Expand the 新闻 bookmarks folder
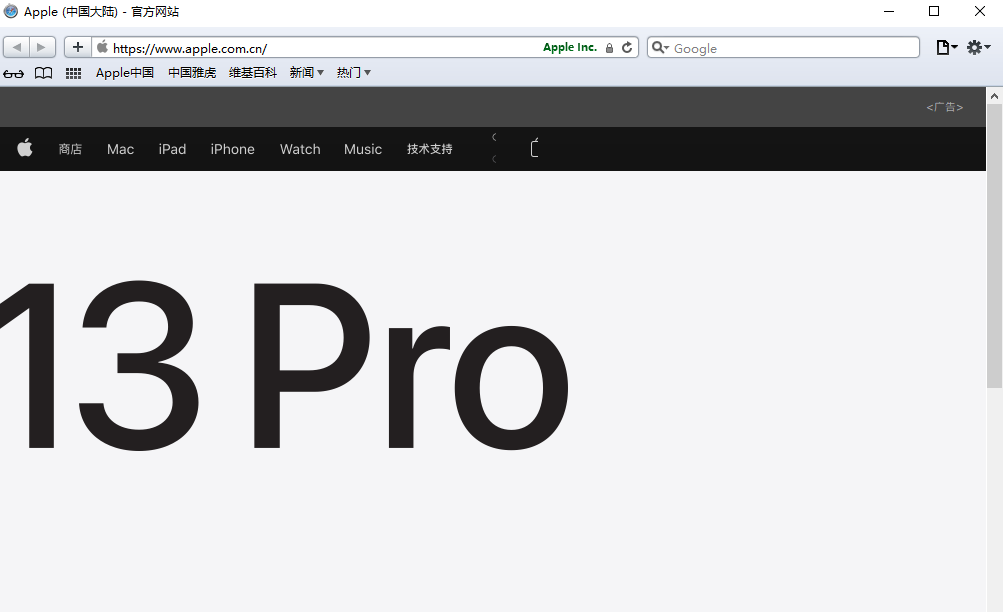This screenshot has height=612, width=1003. [x=306, y=73]
